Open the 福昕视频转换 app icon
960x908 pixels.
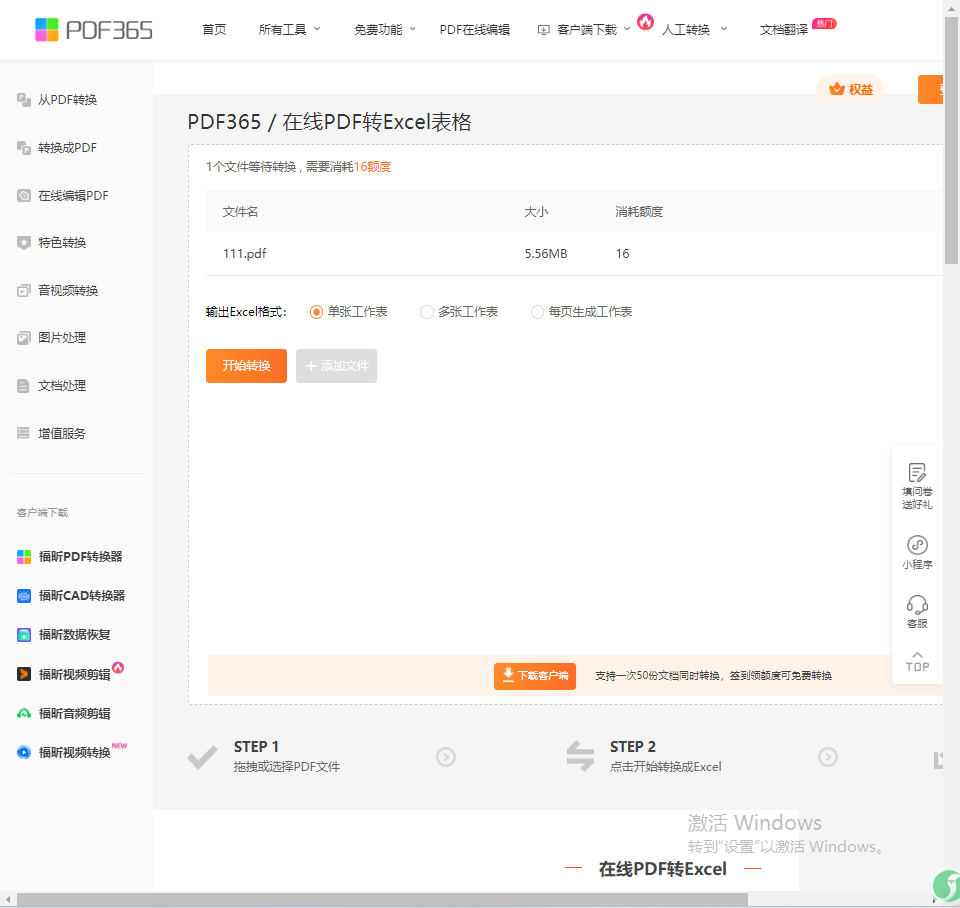(24, 752)
